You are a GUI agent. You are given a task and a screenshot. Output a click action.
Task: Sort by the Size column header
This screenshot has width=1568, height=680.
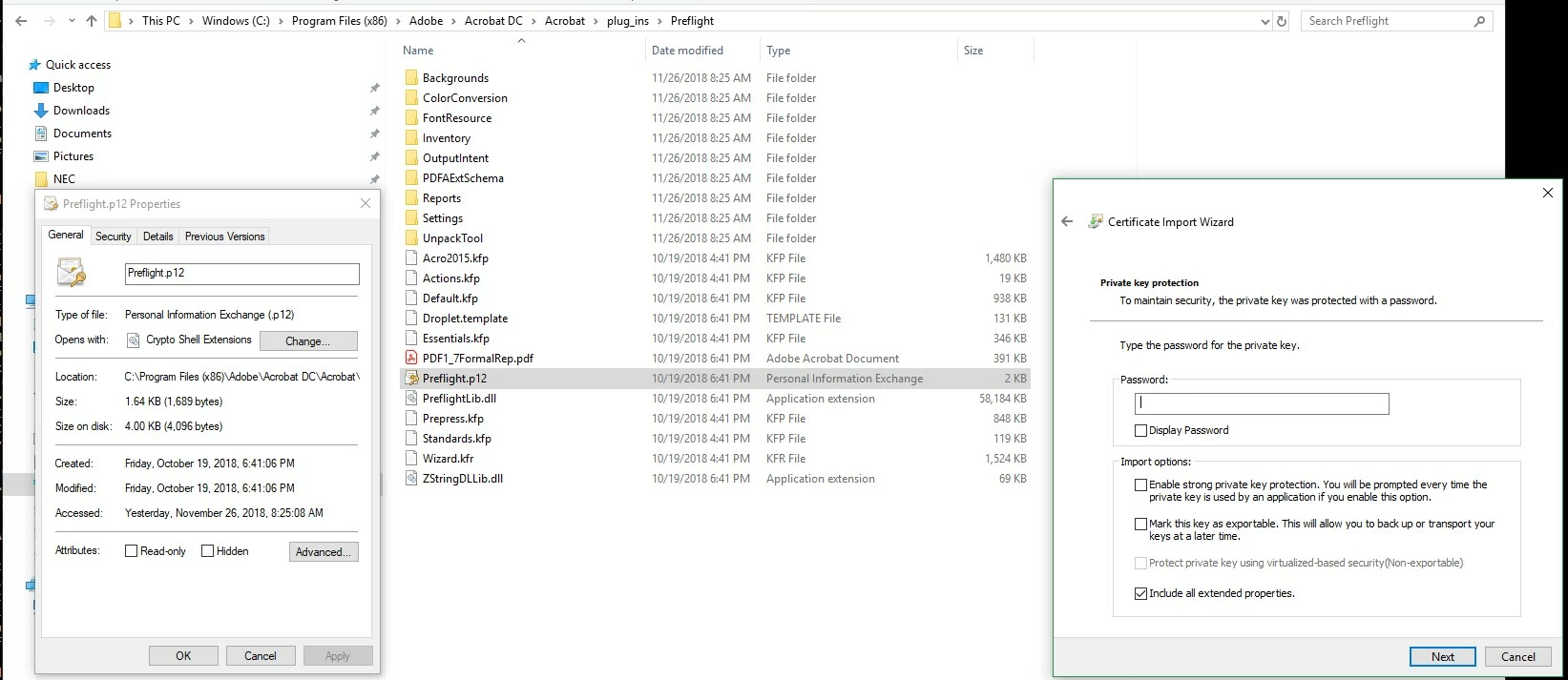(994, 51)
